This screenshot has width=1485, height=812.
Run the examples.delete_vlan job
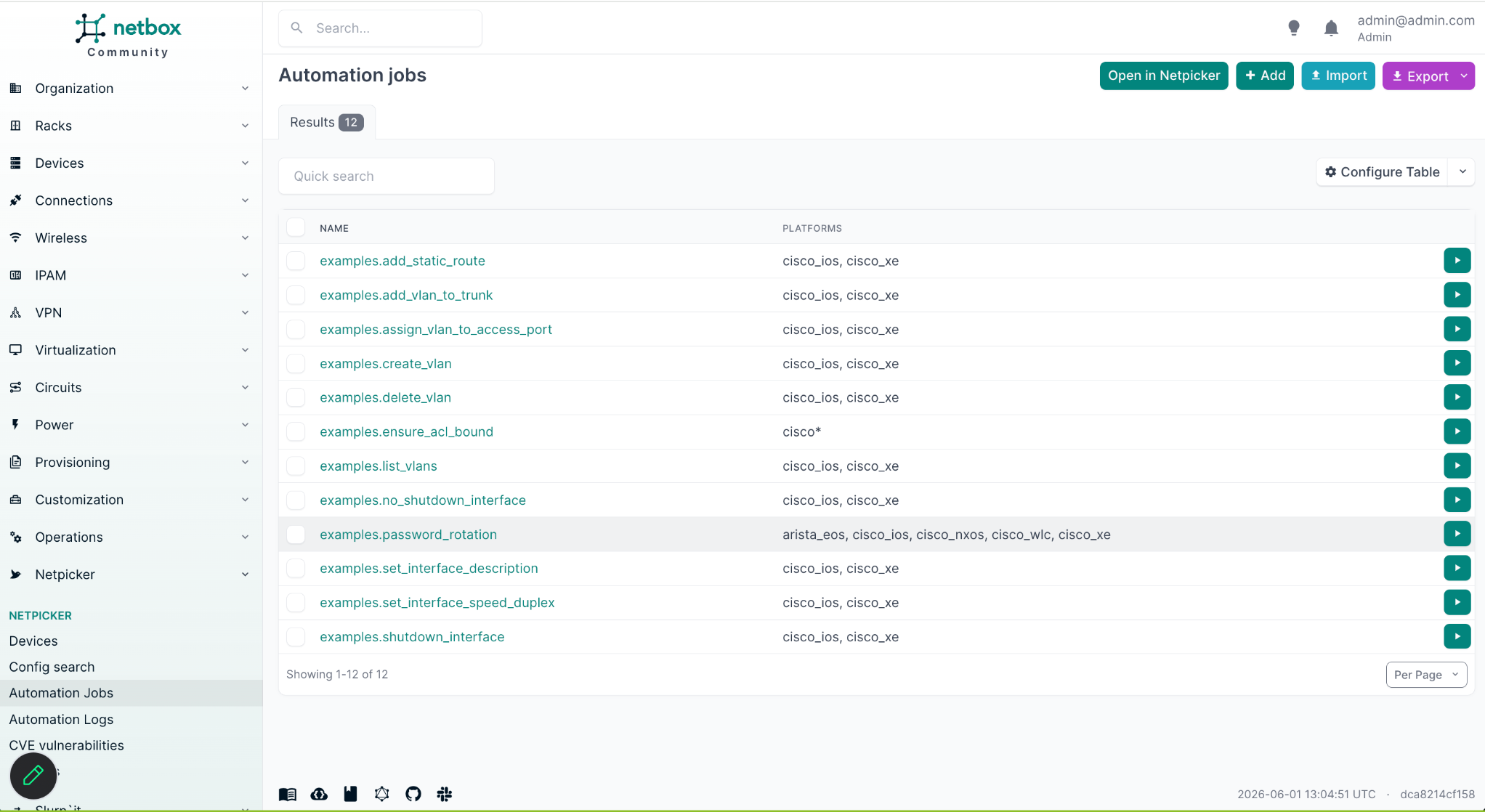1457,397
